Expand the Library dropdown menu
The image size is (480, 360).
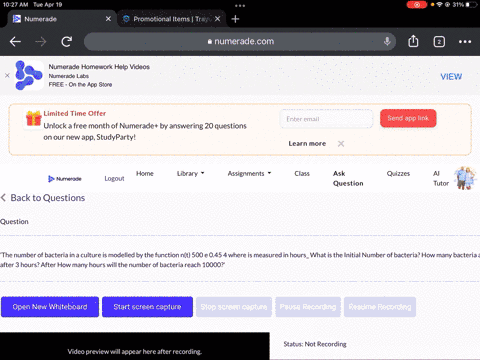click(190, 174)
